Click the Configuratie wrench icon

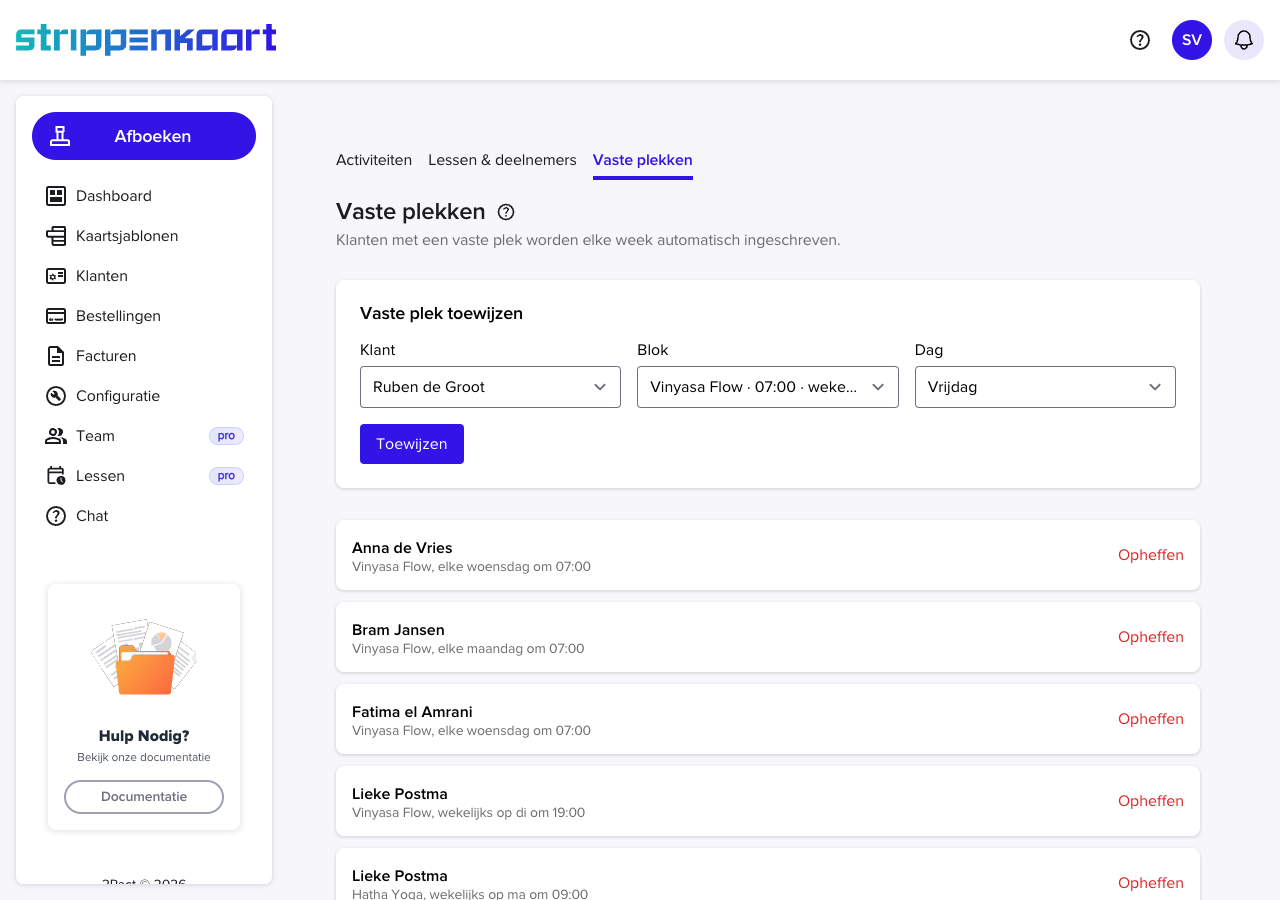pos(56,396)
